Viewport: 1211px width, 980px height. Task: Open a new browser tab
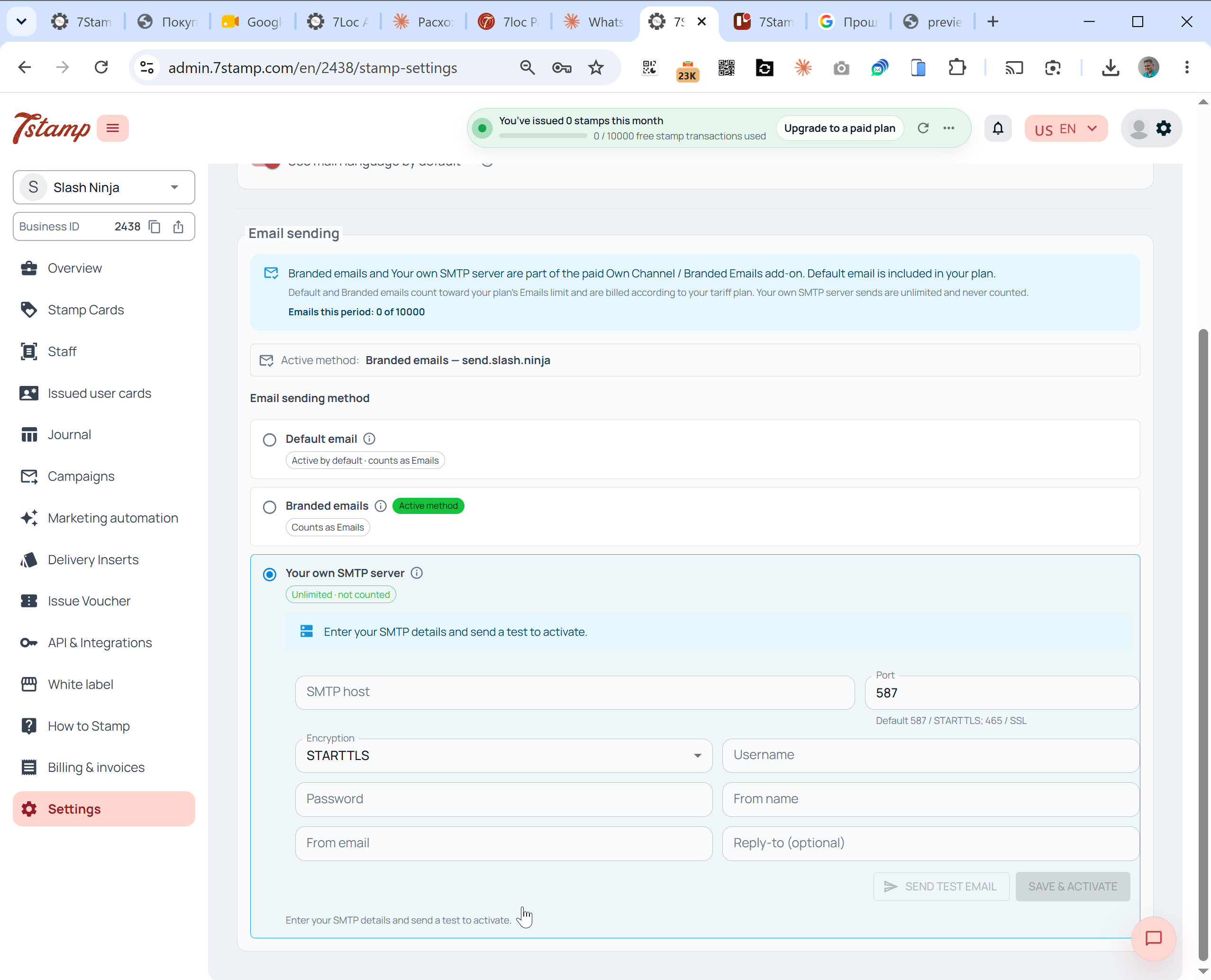[x=992, y=21]
